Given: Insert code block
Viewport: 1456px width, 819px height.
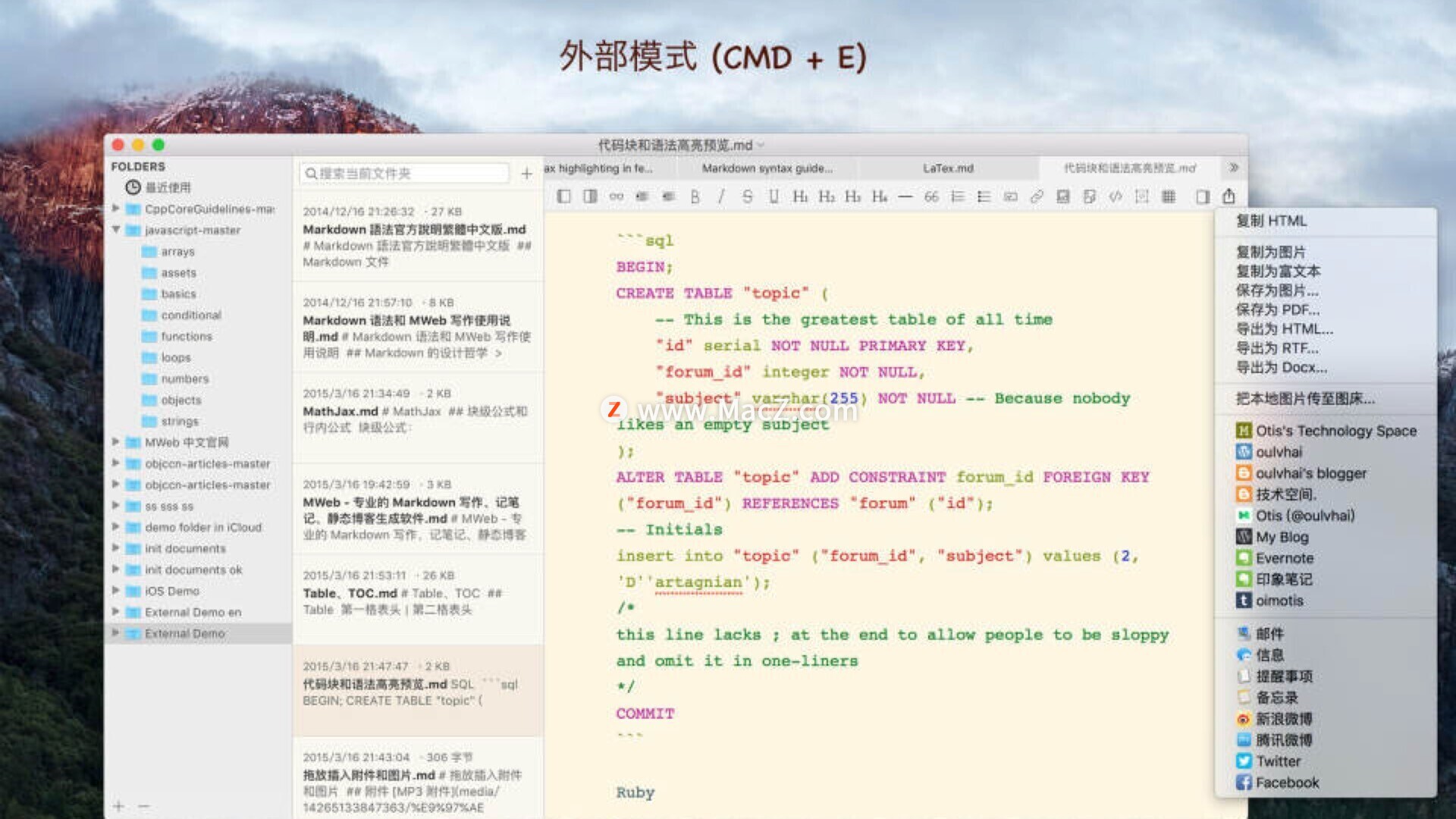Looking at the screenshot, I should (x=1116, y=196).
